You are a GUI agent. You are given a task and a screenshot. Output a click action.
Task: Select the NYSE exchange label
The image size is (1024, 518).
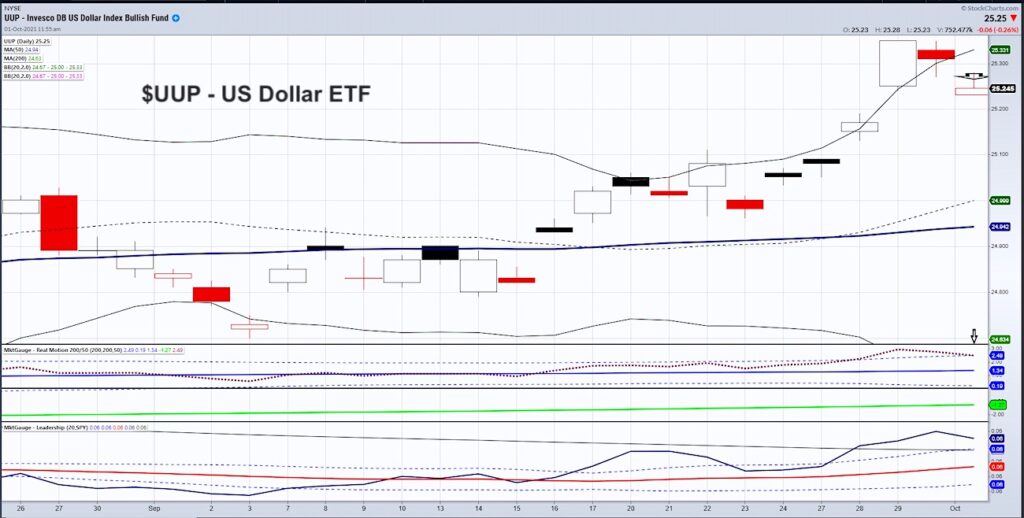(12, 9)
